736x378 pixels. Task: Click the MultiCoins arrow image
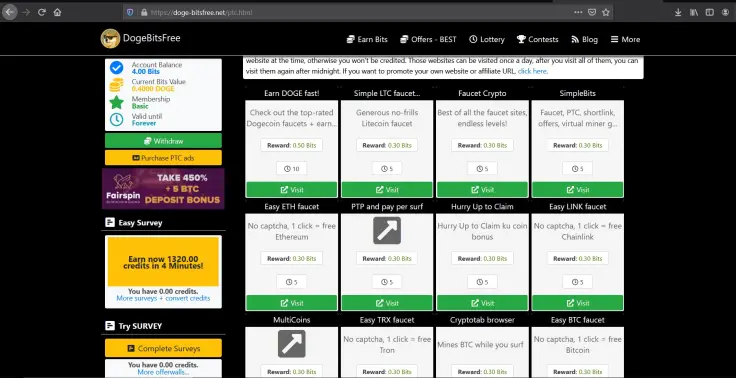[291, 343]
